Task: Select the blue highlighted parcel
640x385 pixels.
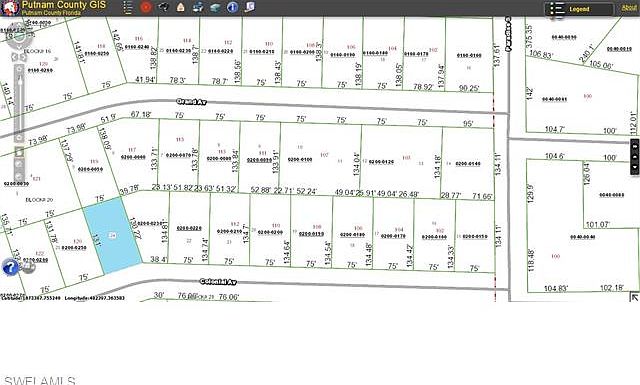Action: pos(113,236)
